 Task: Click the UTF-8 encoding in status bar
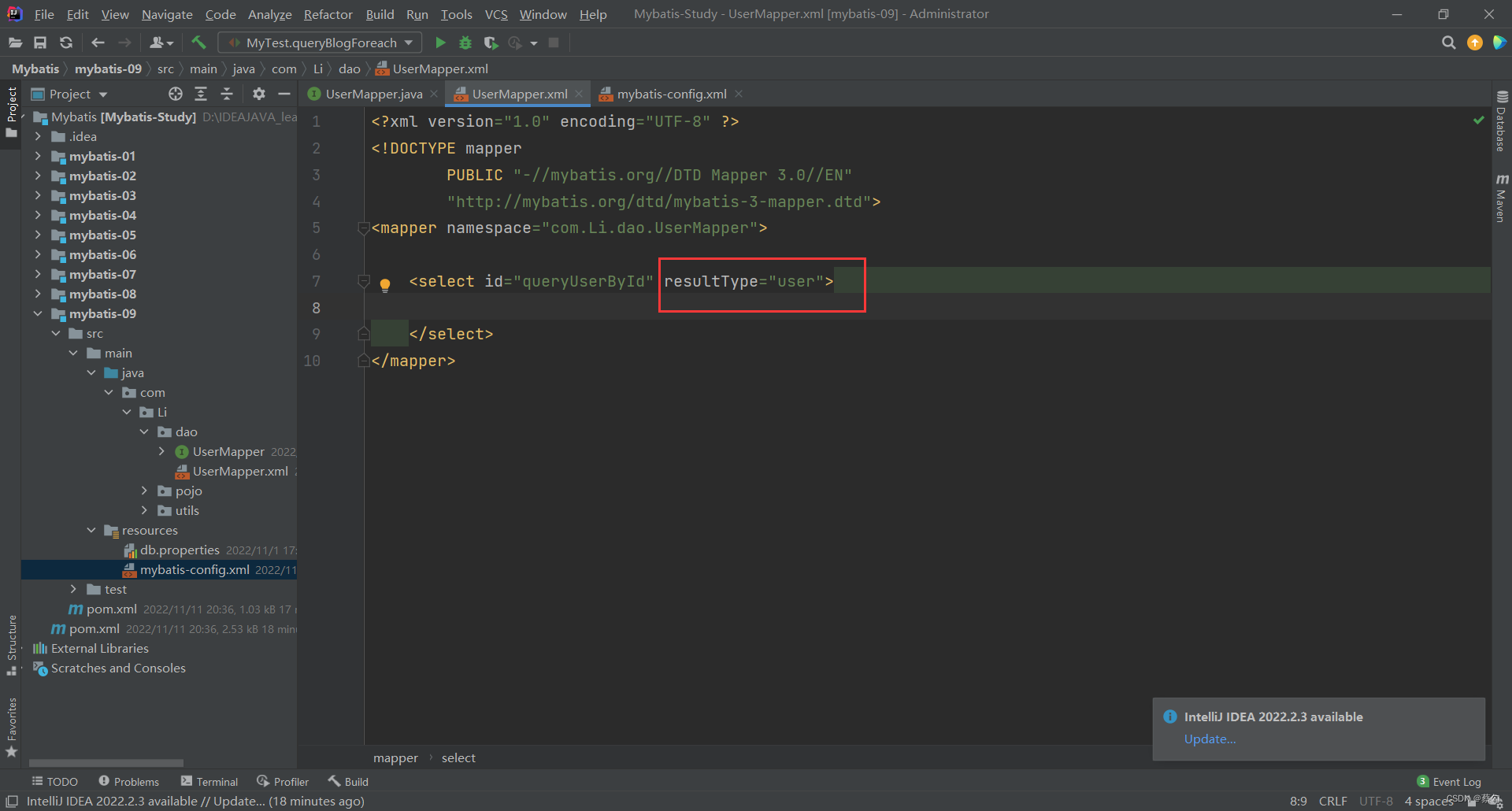(1375, 801)
